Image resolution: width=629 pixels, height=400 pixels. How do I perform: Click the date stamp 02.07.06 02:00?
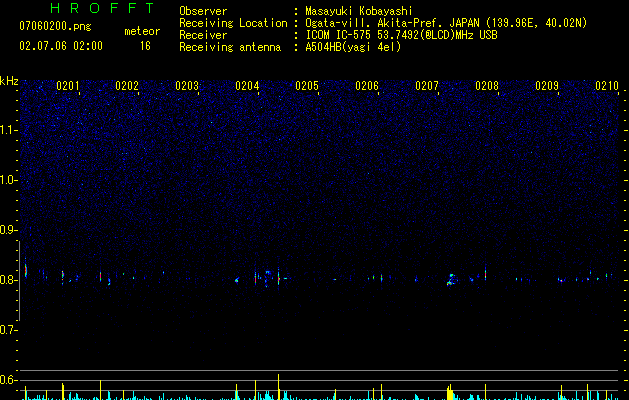point(61,46)
